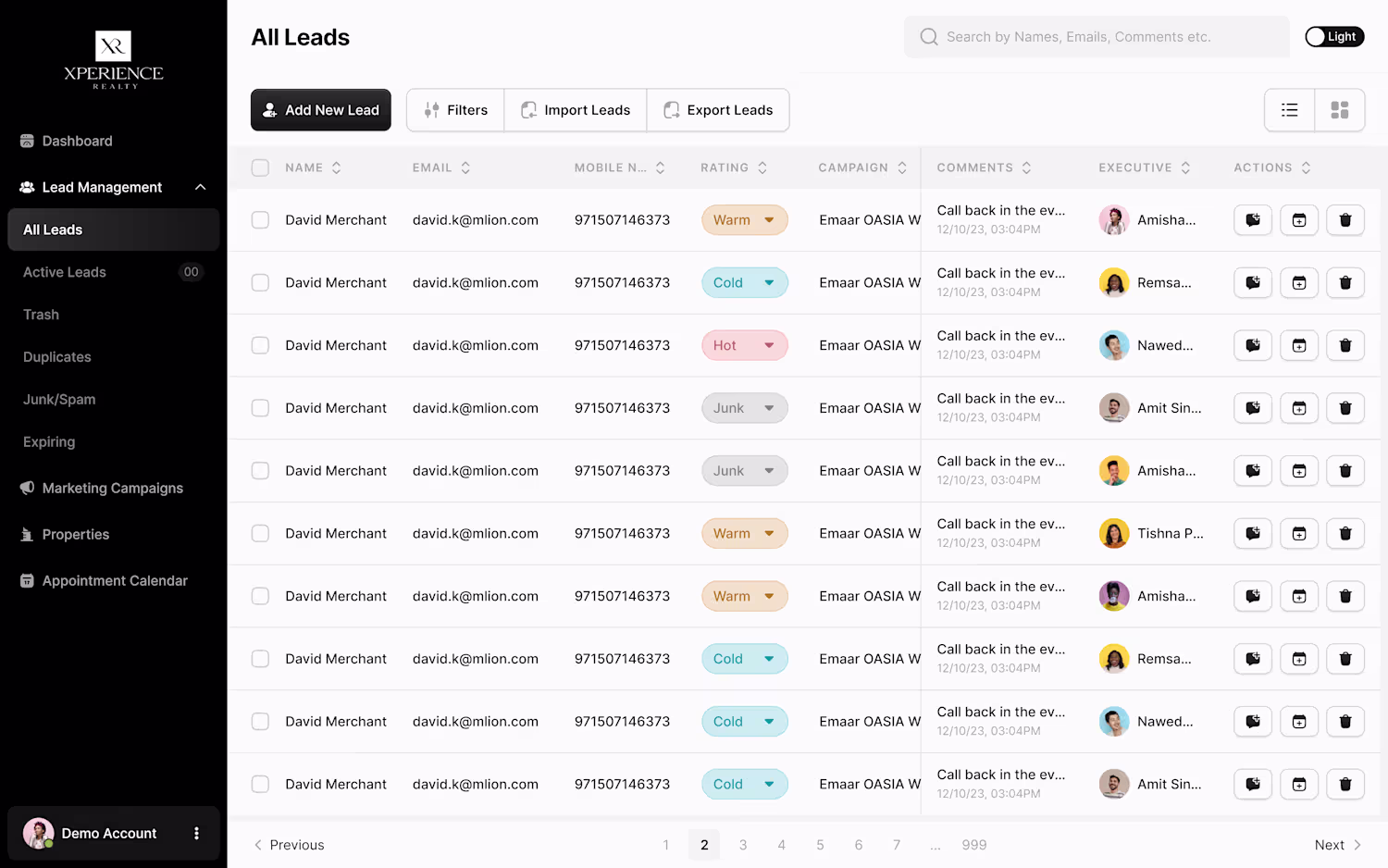The height and width of the screenshot is (868, 1388).
Task: Click the Xperience Realty logo
Action: point(114,60)
